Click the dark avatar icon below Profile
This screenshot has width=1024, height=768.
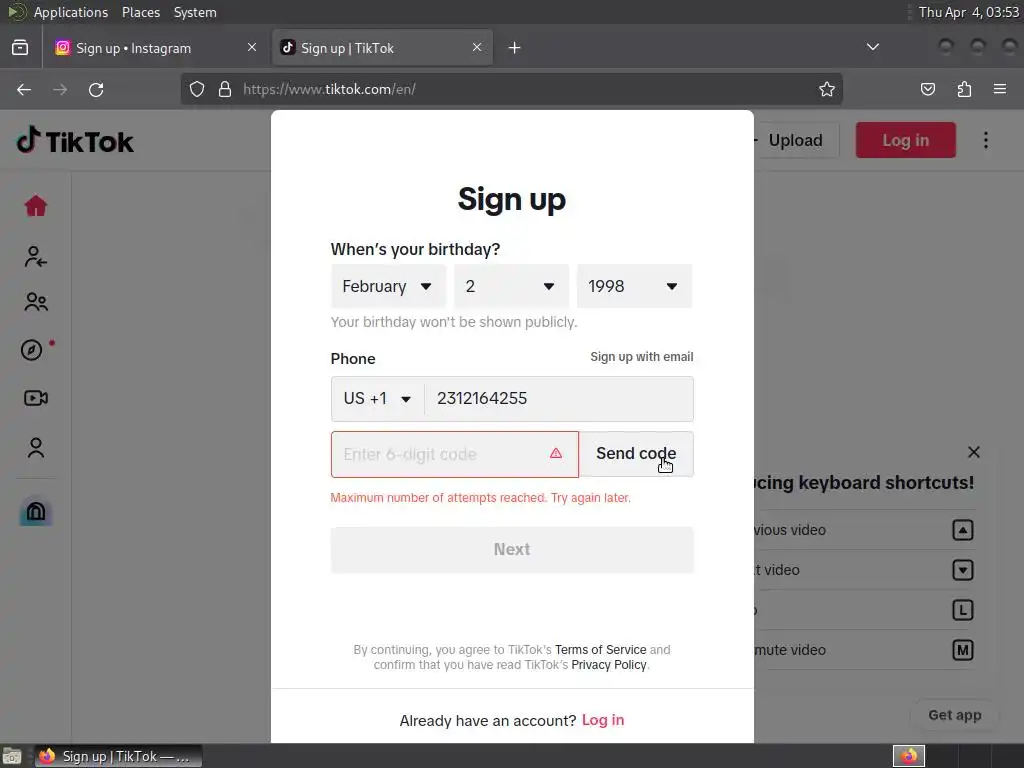pyautogui.click(x=36, y=512)
